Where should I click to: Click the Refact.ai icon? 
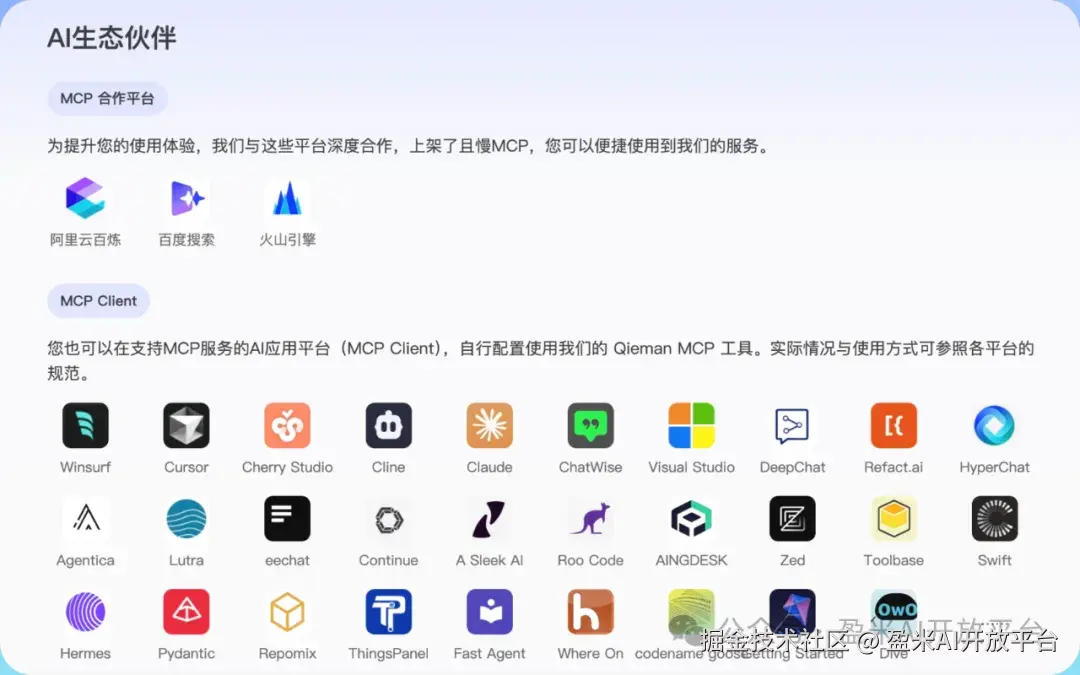[893, 425]
